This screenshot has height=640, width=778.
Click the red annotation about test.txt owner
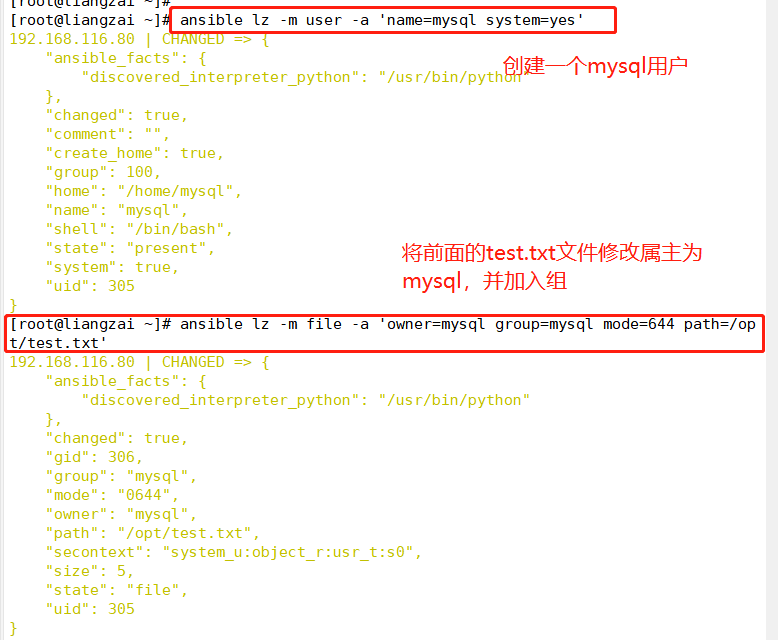(x=552, y=267)
